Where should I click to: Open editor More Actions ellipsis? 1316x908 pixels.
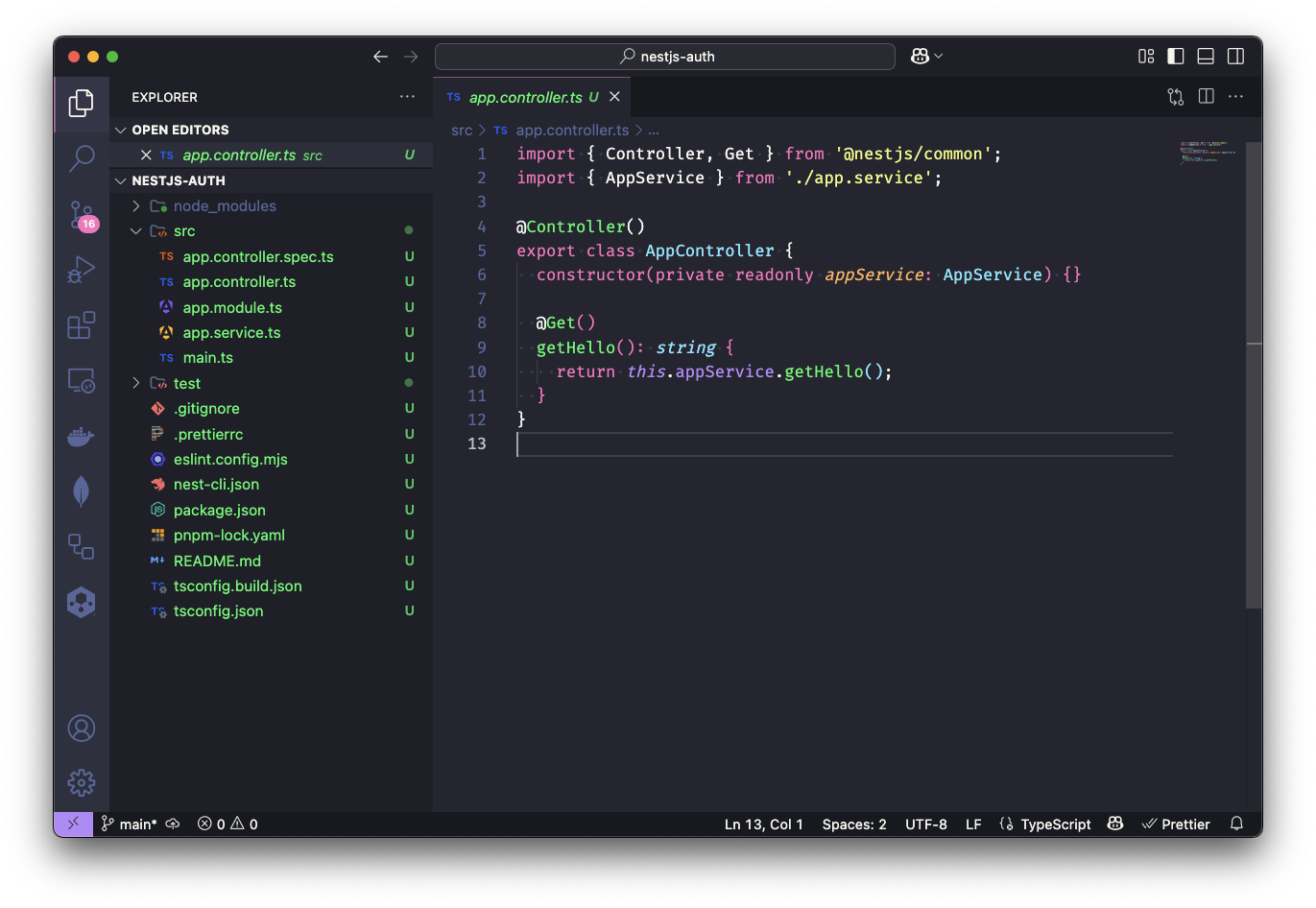coord(1236,97)
